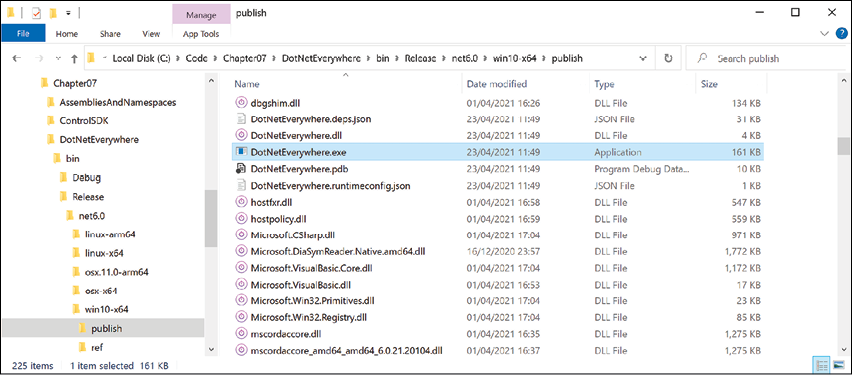This screenshot has width=852, height=375.
Task: Expand the chevron after Chapter07 in address bar
Action: 274,58
